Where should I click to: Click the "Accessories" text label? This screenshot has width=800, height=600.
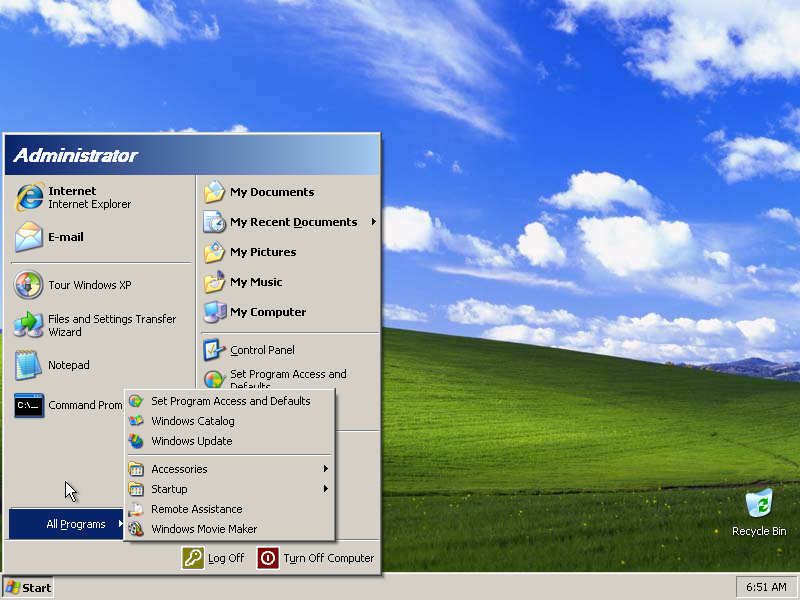click(x=179, y=469)
